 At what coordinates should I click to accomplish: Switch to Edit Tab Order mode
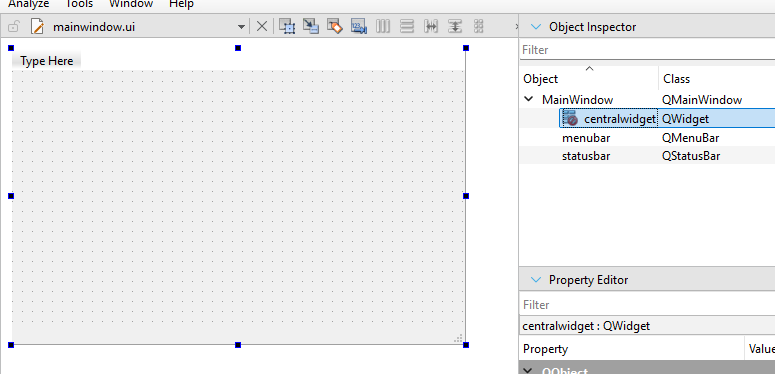point(359,26)
